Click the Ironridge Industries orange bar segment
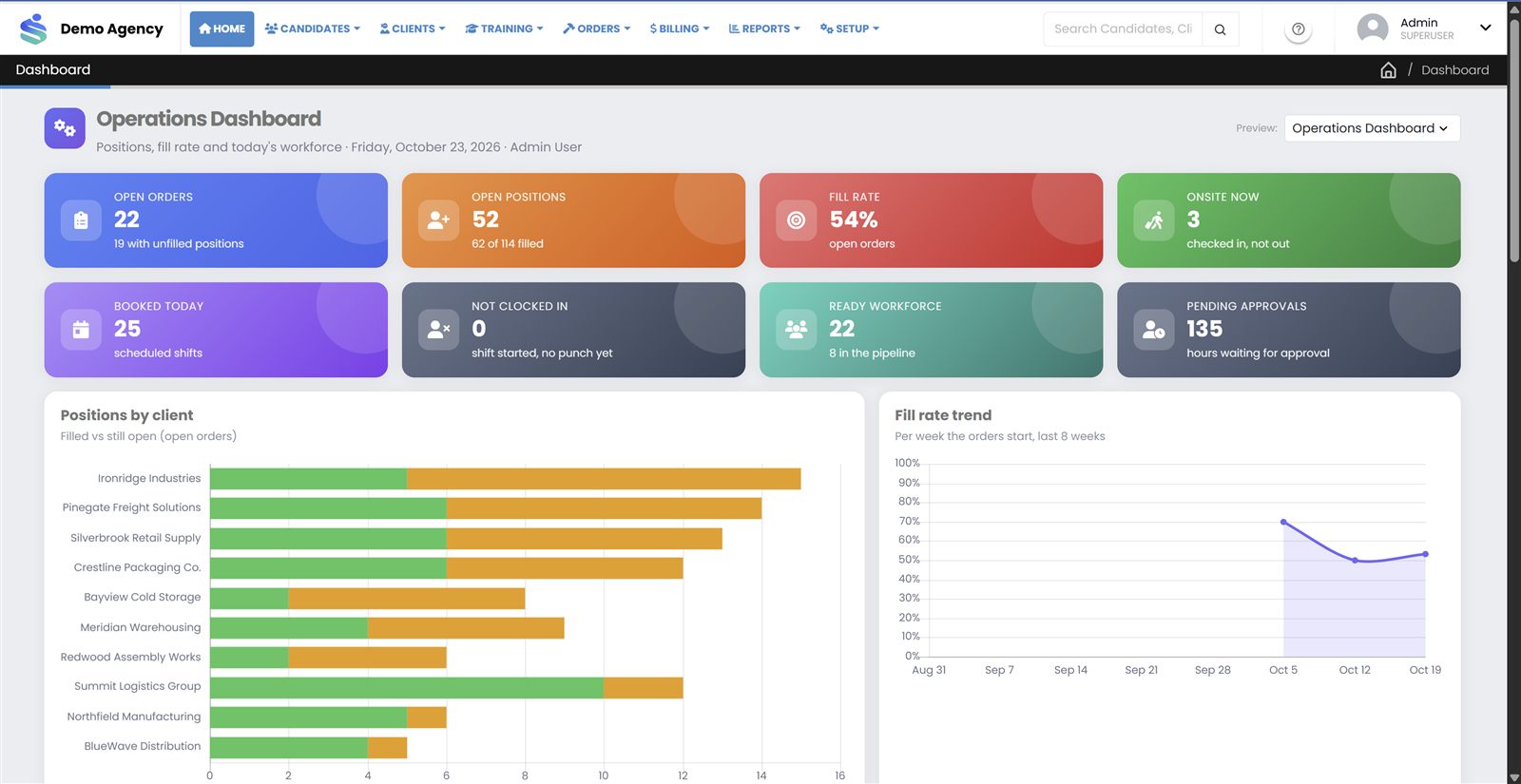 point(604,479)
